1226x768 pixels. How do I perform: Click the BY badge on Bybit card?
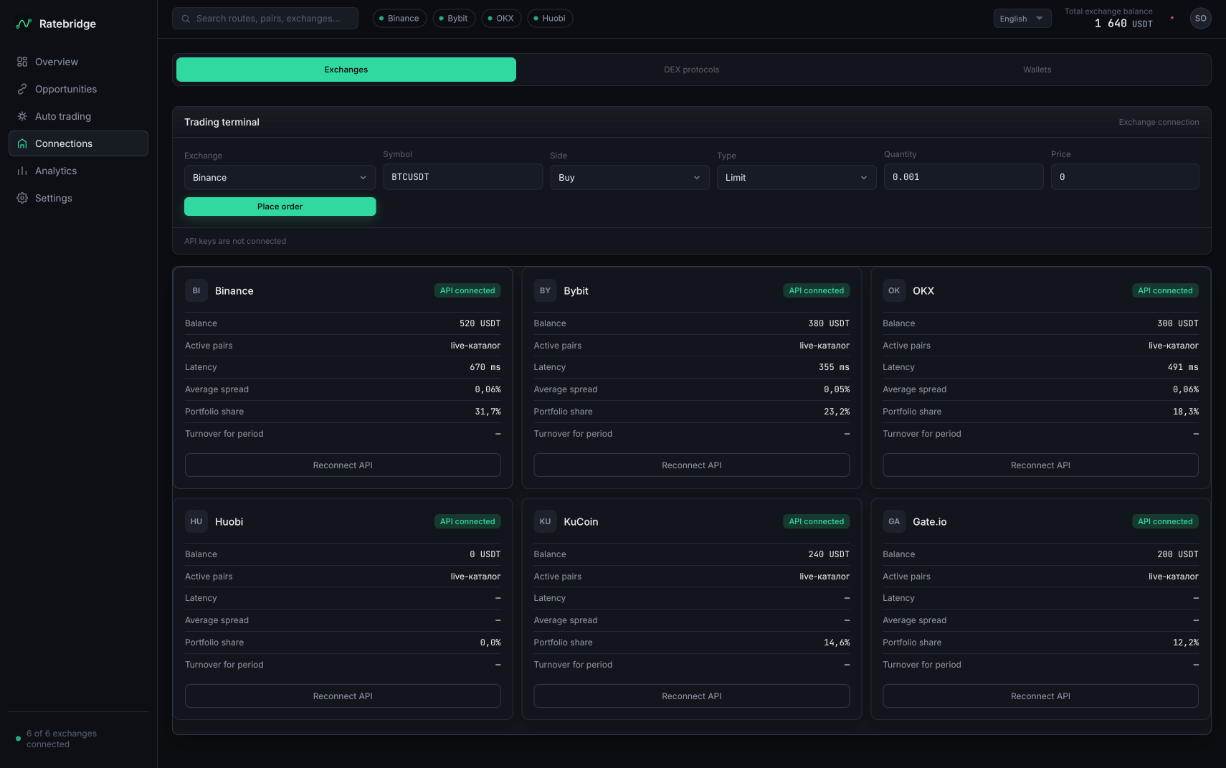pos(545,291)
